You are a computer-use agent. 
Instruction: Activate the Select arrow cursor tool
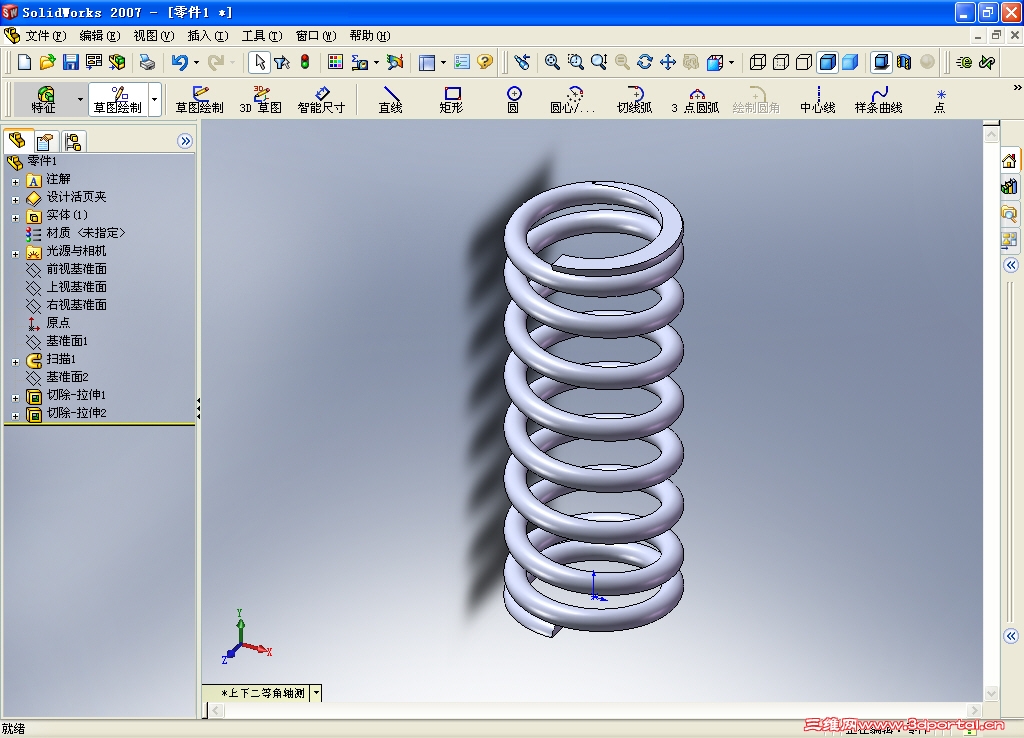pyautogui.click(x=259, y=62)
